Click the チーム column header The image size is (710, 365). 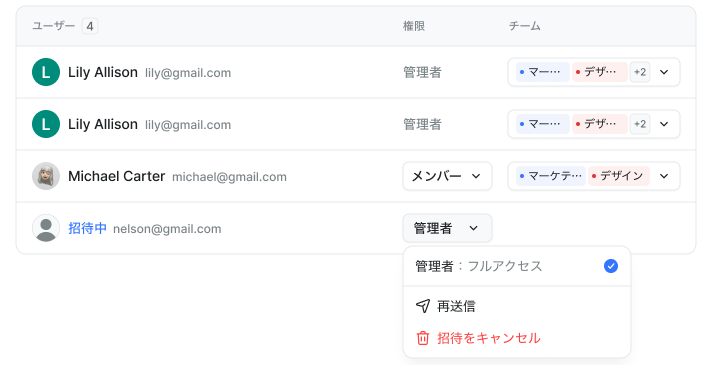tap(524, 26)
